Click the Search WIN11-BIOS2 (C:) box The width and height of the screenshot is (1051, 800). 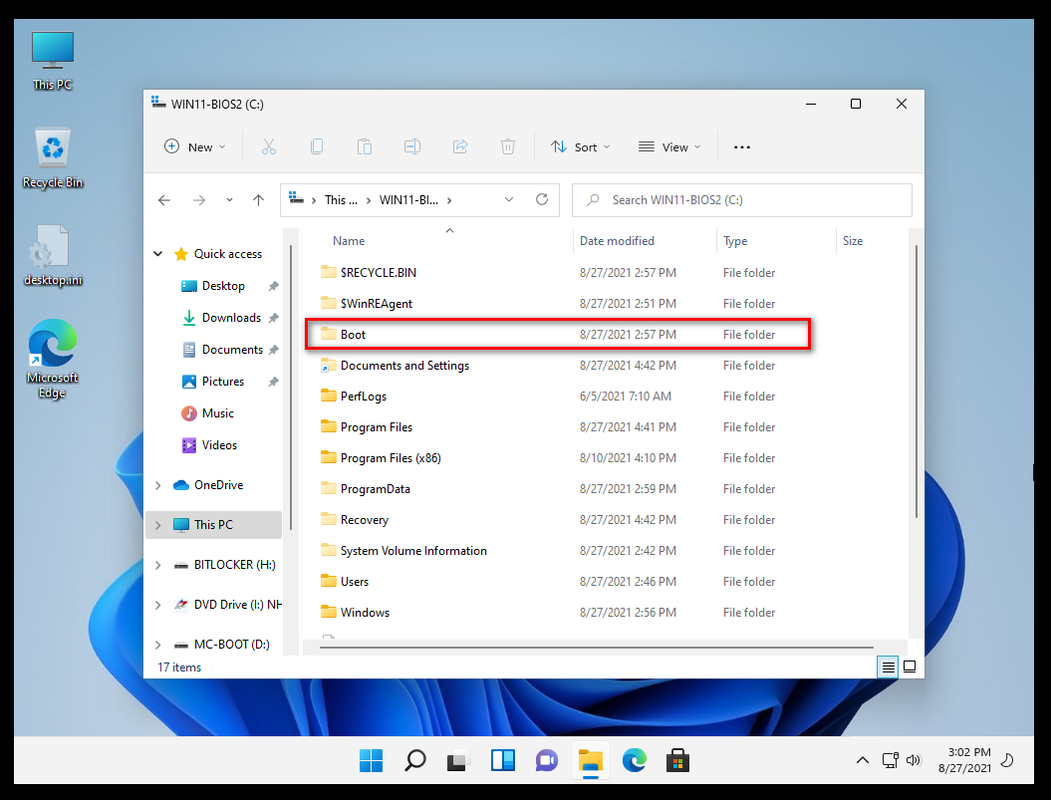pyautogui.click(x=742, y=200)
